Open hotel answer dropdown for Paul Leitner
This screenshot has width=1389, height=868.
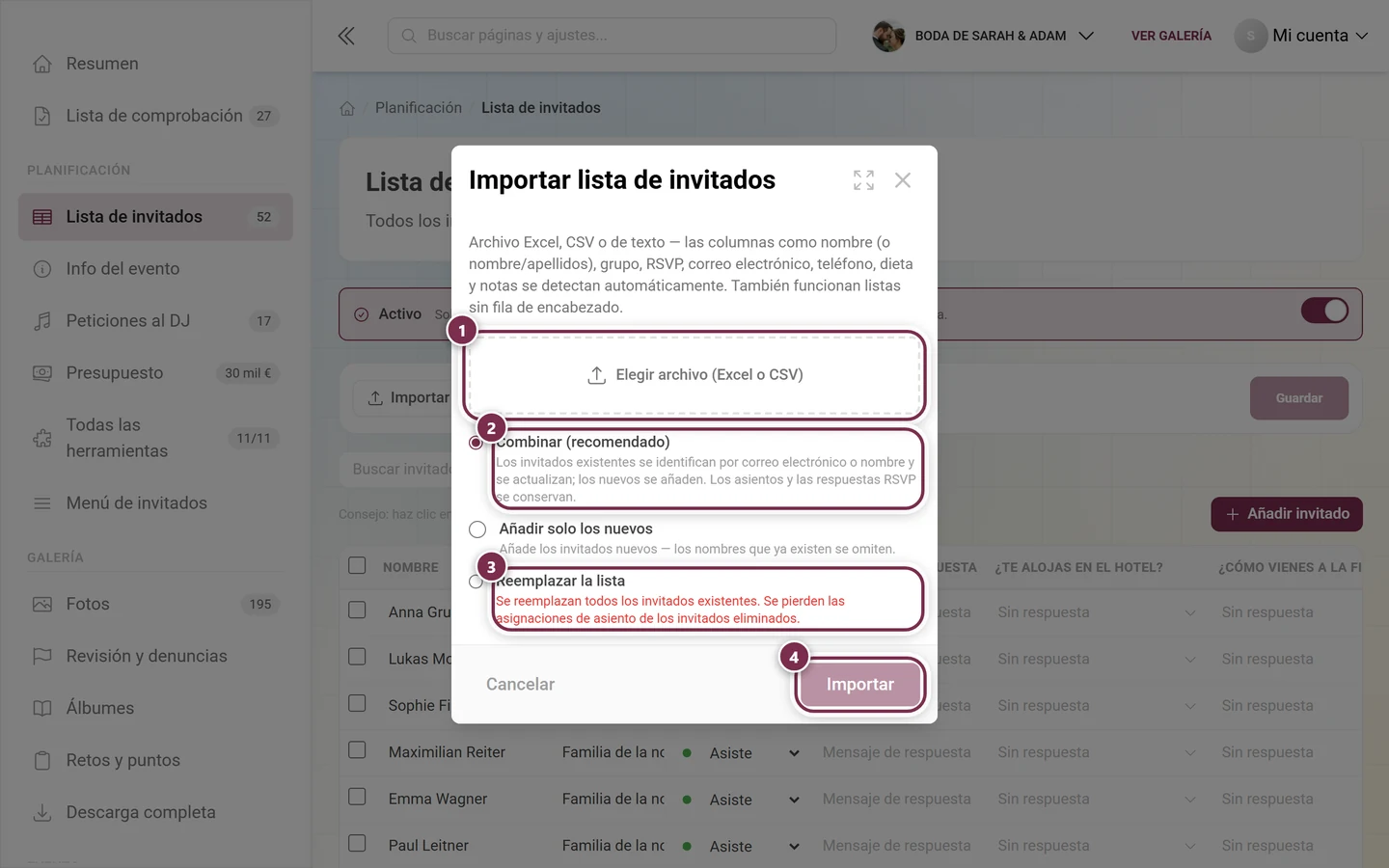click(1096, 846)
